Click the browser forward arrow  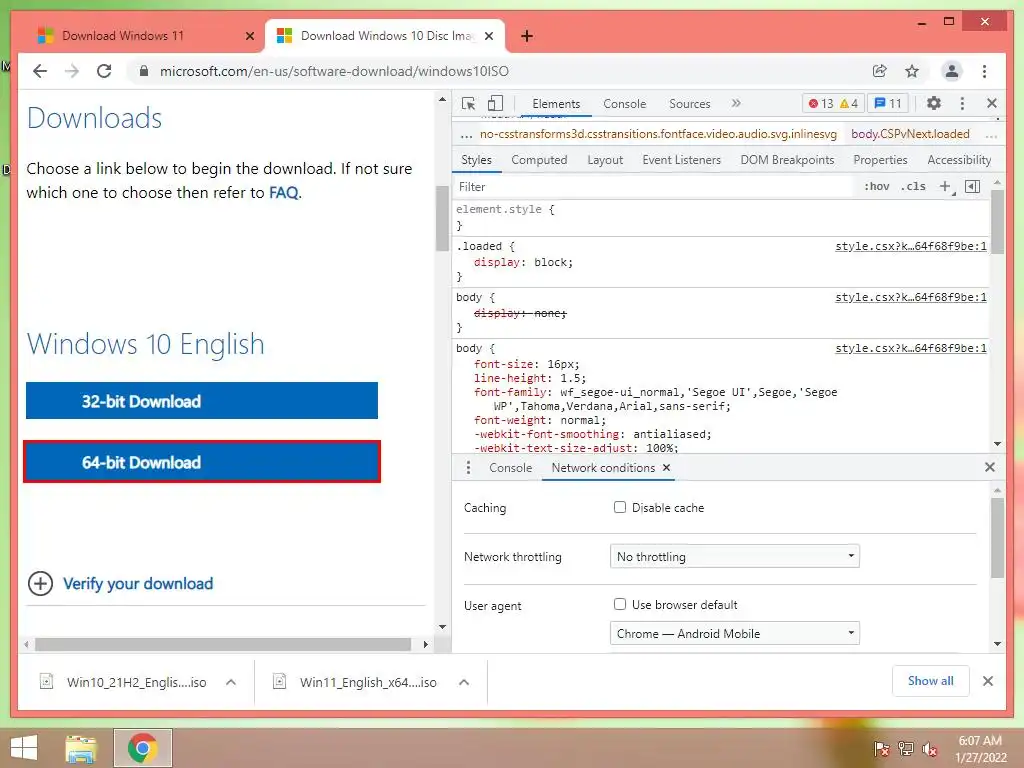(x=72, y=71)
